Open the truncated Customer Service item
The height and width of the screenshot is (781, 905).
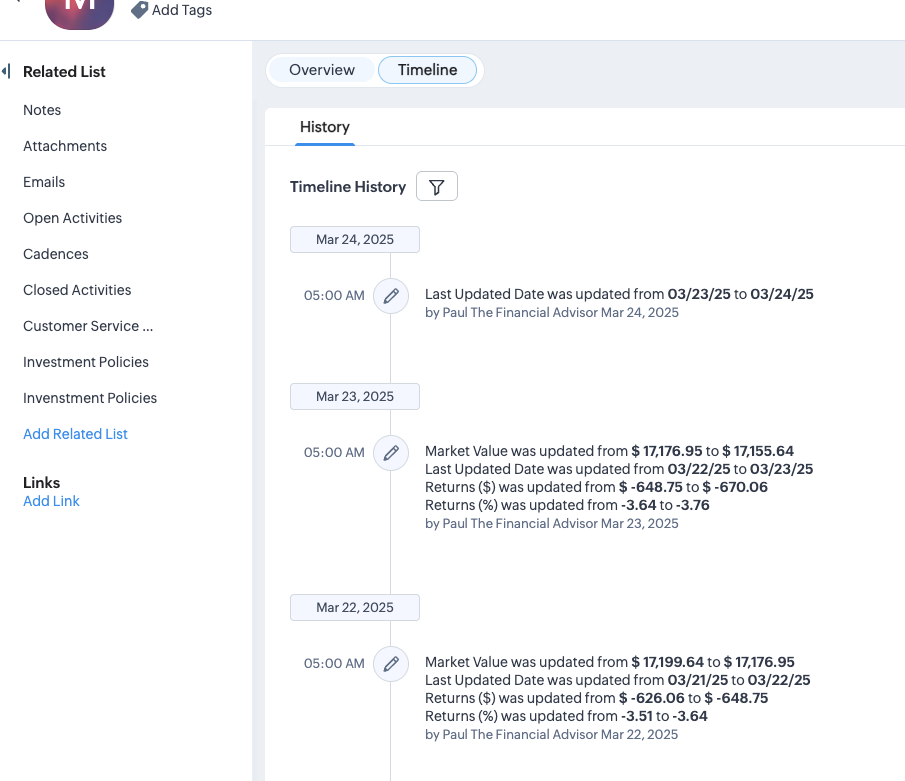[x=88, y=326]
